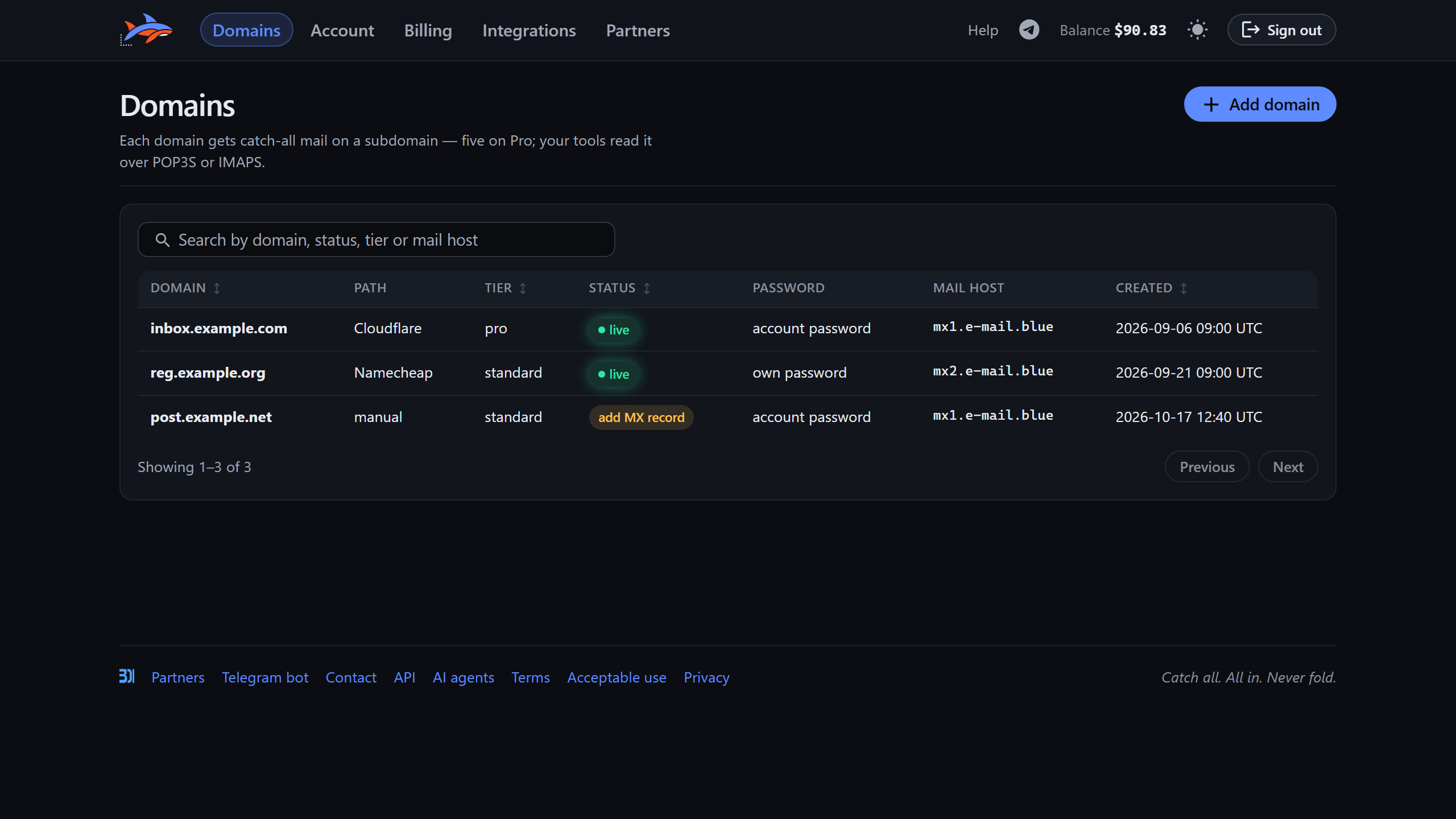Sort by Tier column arrows
This screenshot has width=1456, height=819.
pos(523,288)
